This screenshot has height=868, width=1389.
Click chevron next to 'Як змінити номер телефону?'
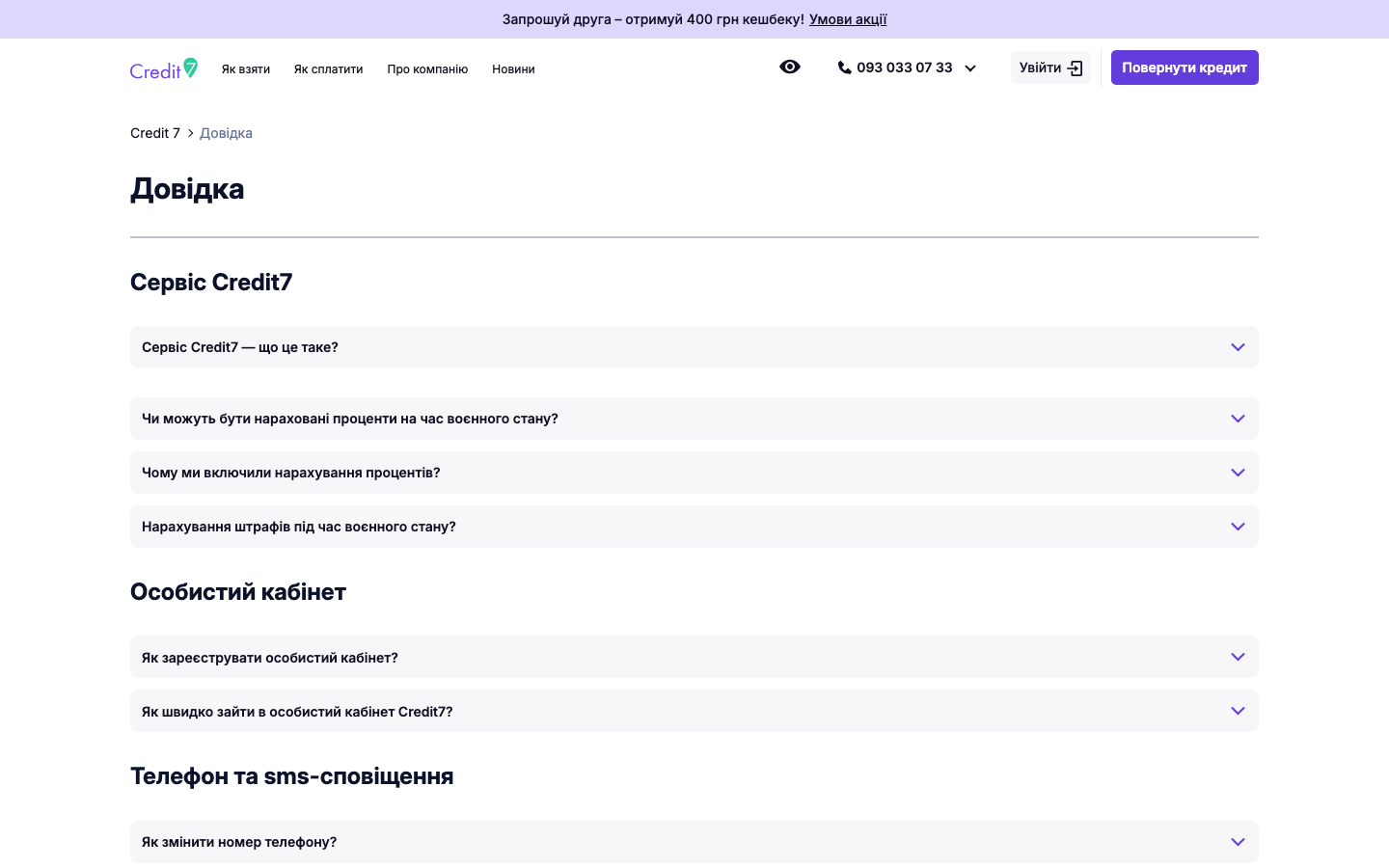1238,842
